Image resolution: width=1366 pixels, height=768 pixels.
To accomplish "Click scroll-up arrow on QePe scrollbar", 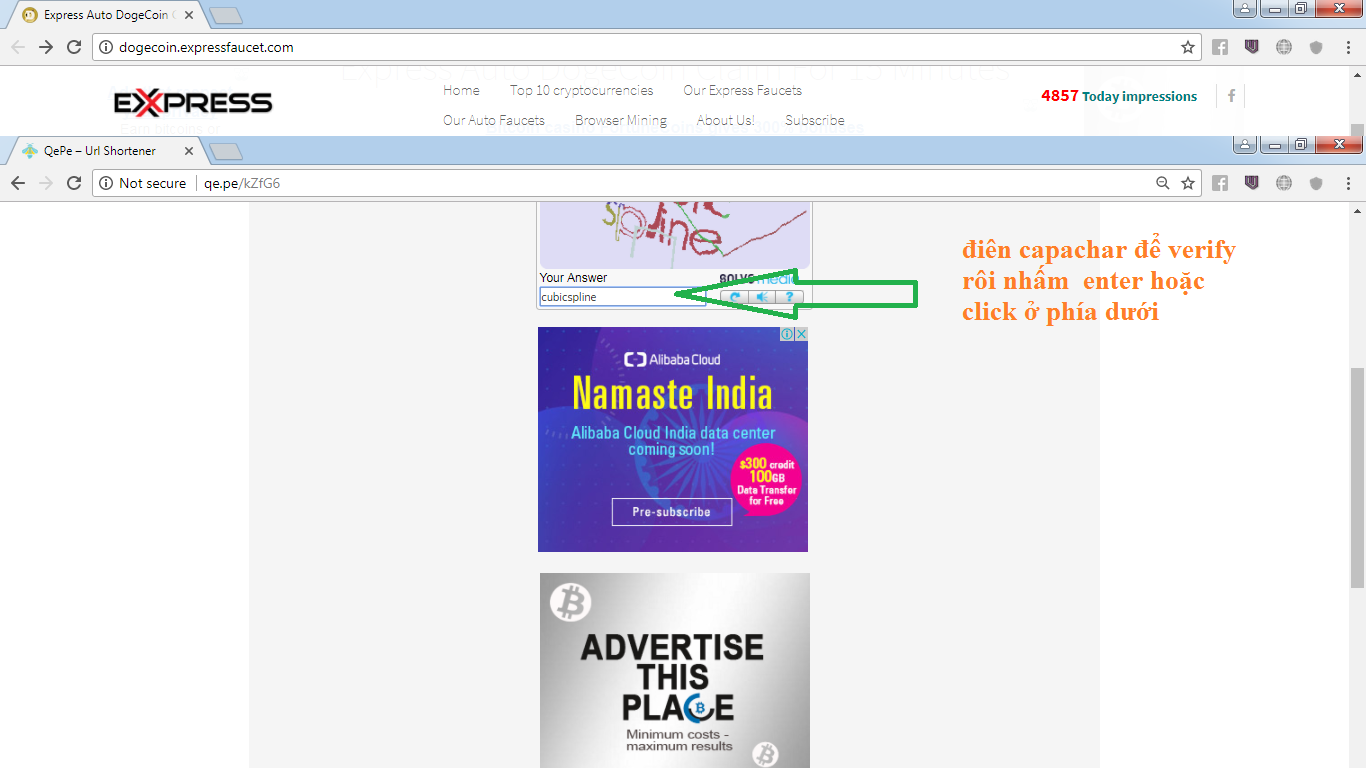I will click(x=1357, y=211).
